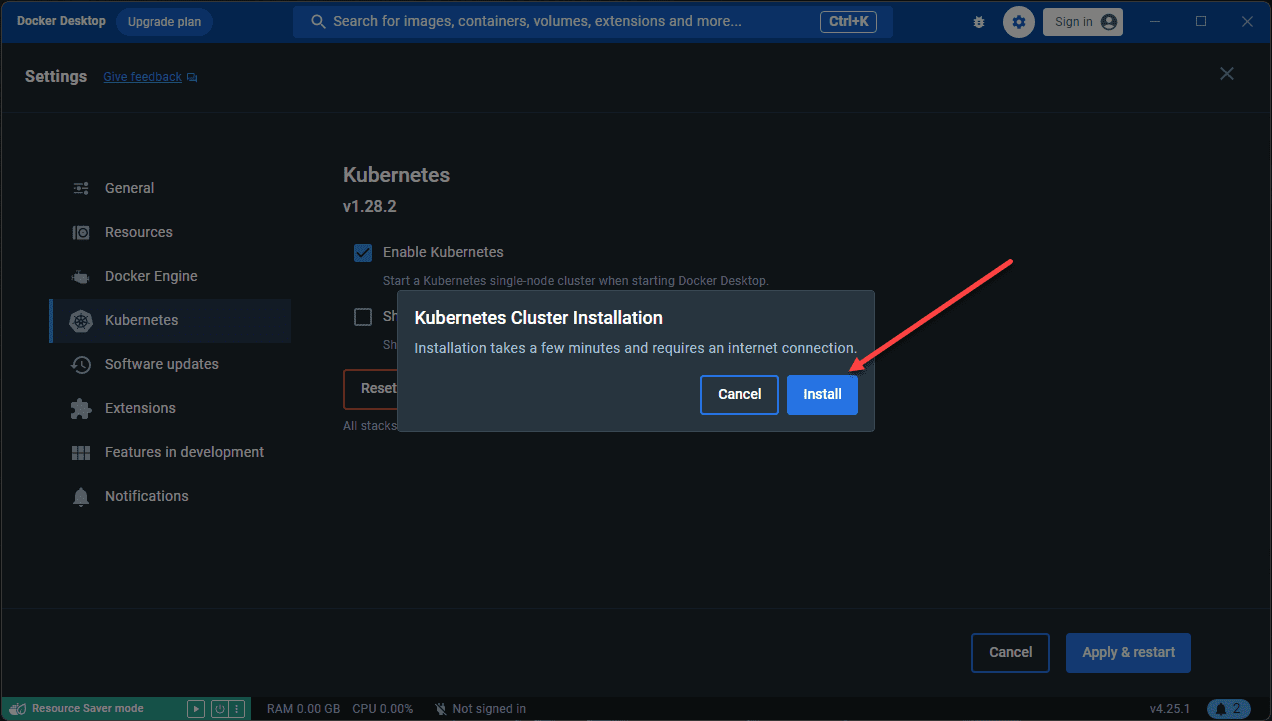Click Apply & restart button

click(1128, 652)
